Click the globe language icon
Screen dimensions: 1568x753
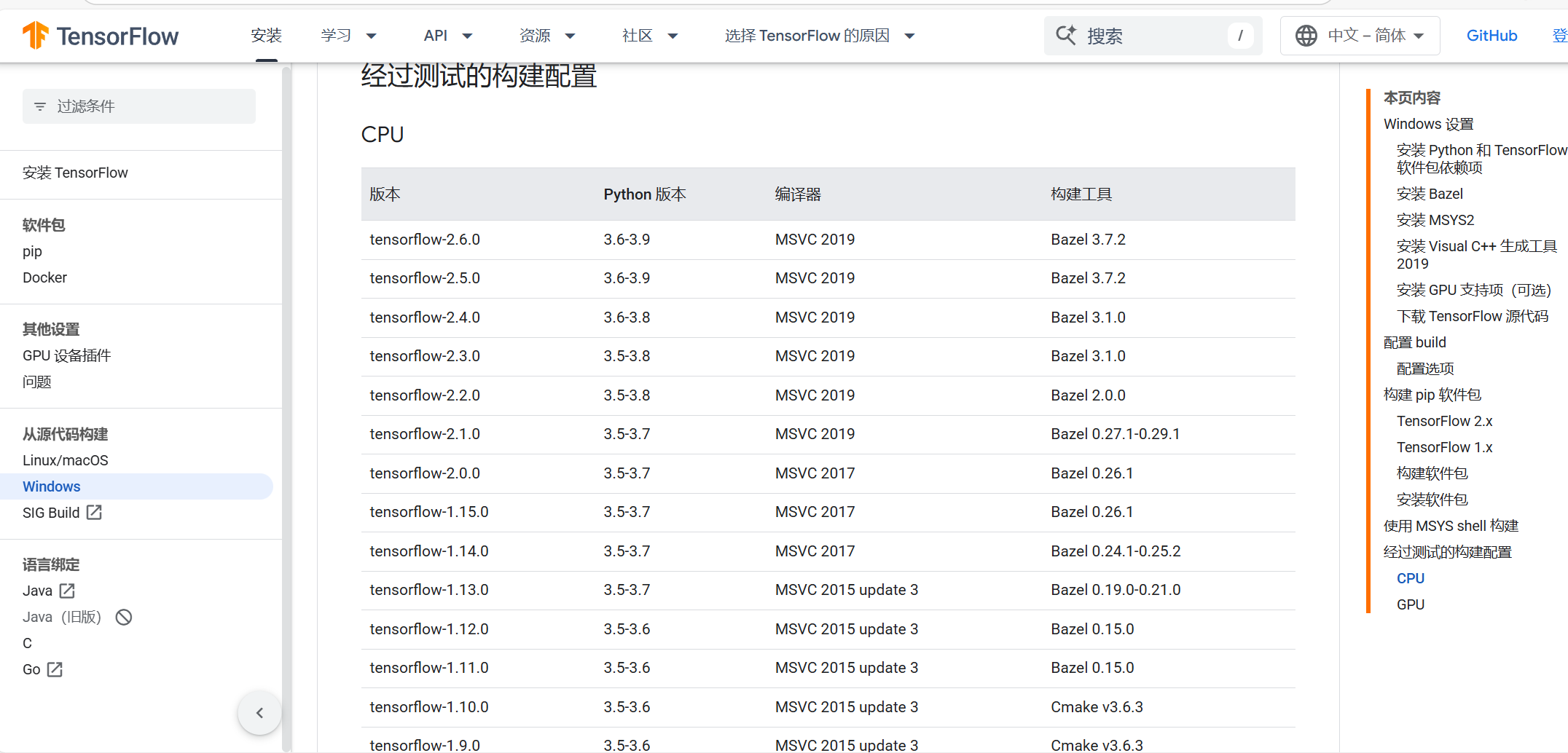tap(1307, 35)
